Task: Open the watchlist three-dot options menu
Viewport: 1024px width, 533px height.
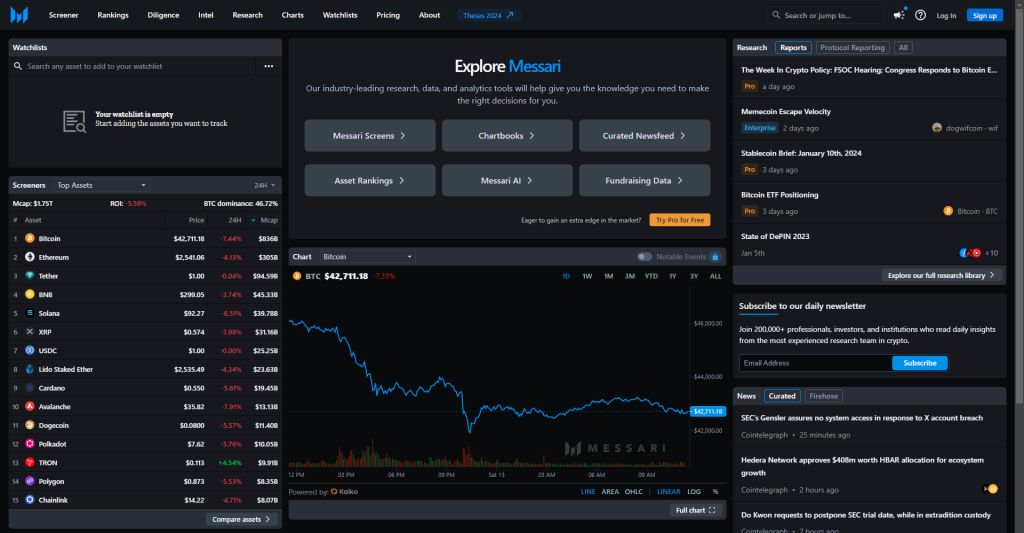Action: click(x=268, y=66)
